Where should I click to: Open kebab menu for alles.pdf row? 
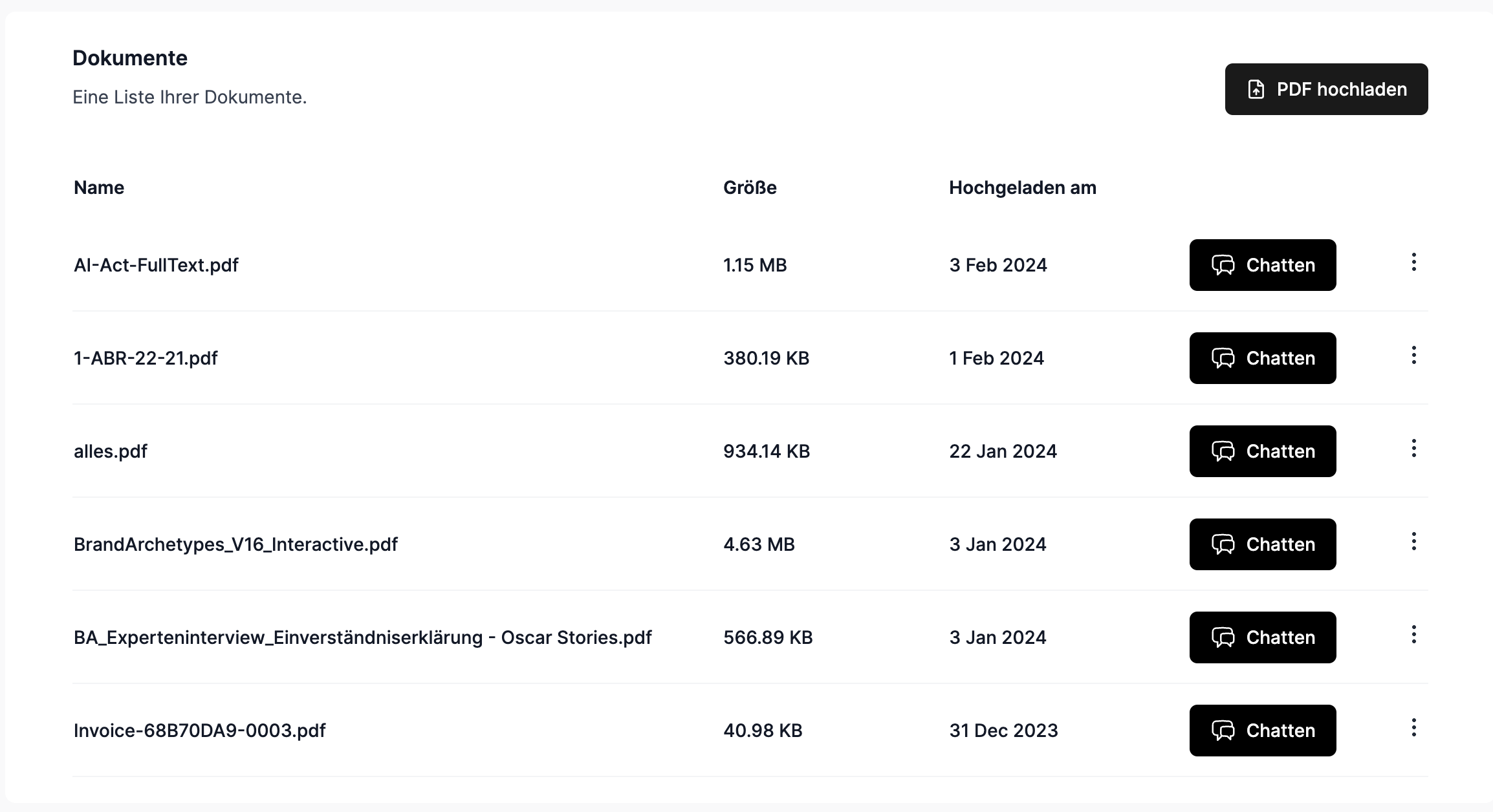(1413, 449)
